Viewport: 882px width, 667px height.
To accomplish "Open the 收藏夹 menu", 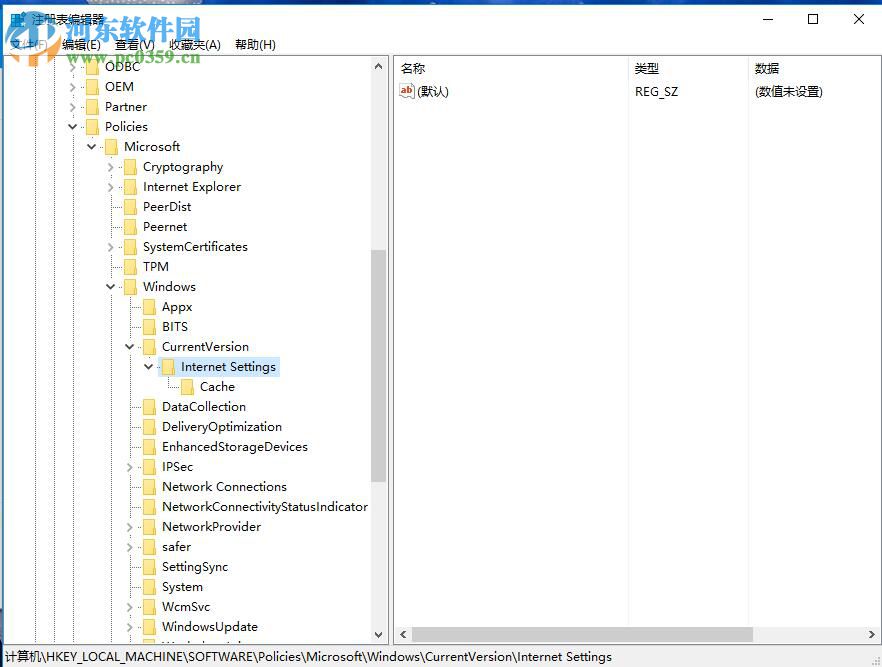I will tap(194, 44).
